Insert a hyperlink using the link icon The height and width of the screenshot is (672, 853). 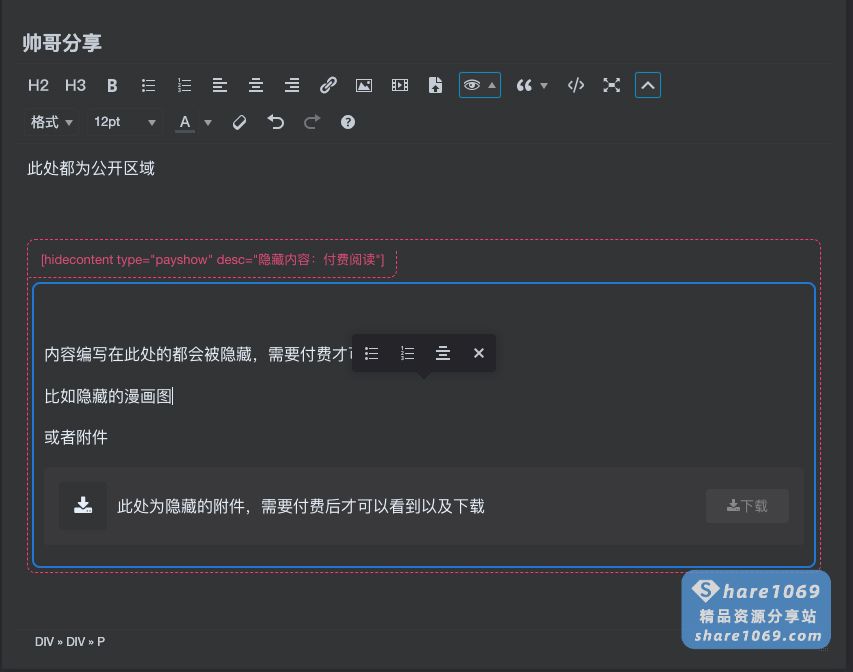coord(328,85)
